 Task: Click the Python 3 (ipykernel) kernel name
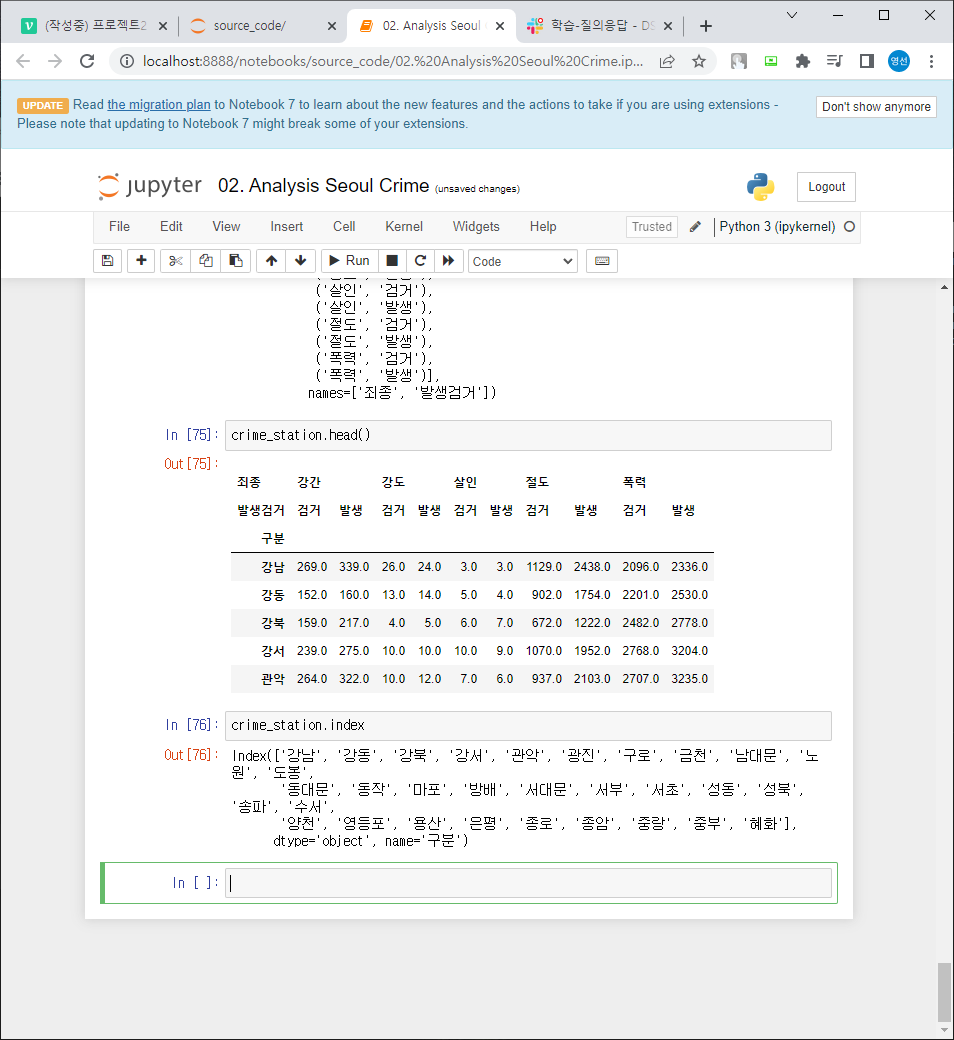coord(777,227)
